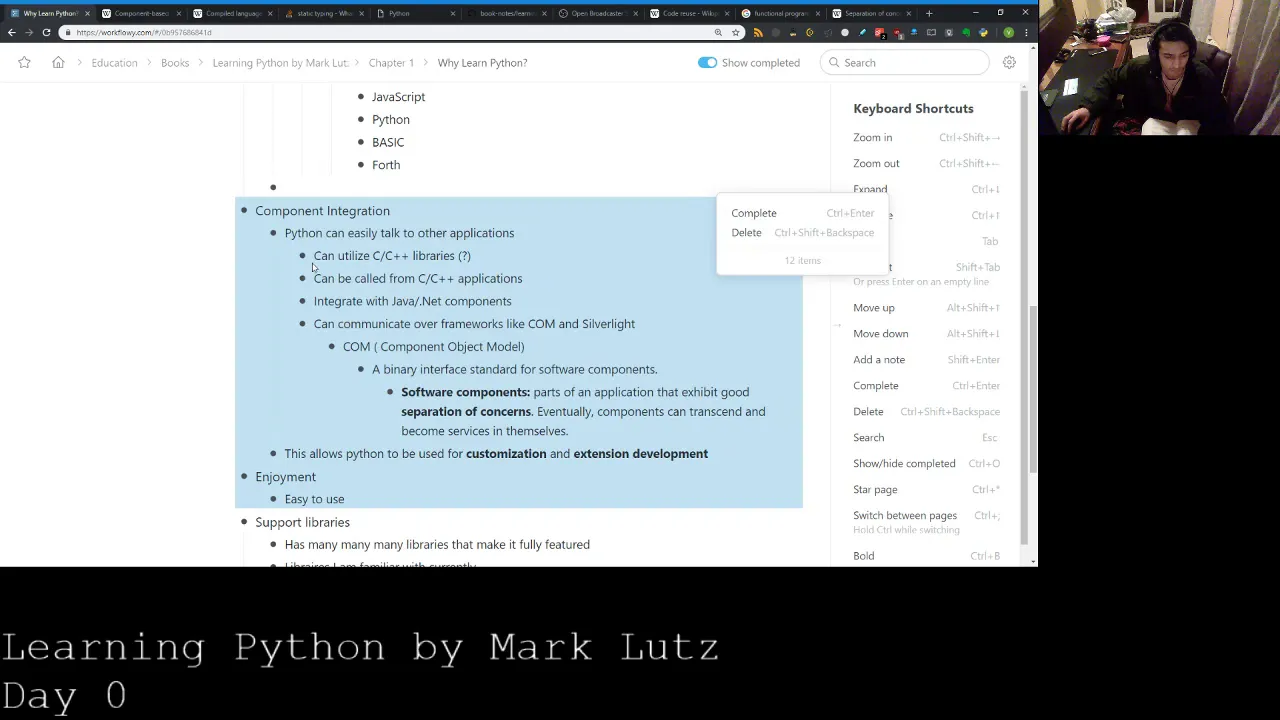Go to the Chapter 1 breadcrumb
This screenshot has height=720, width=1280.
[391, 62]
